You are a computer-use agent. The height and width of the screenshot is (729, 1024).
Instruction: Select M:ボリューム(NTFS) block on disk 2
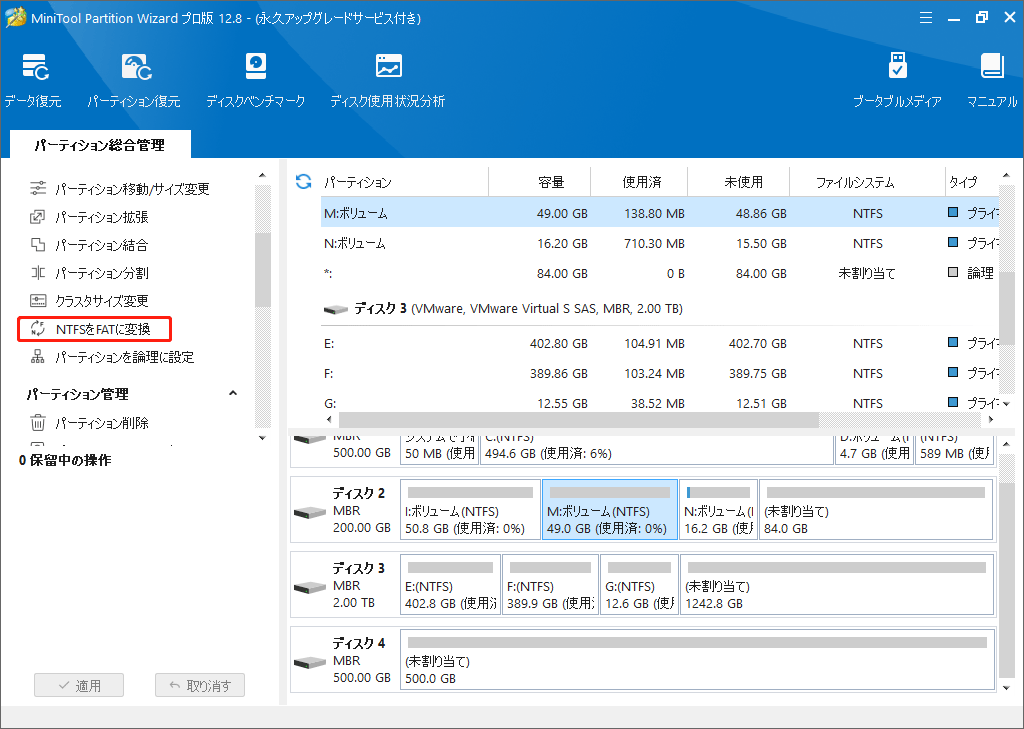tap(609, 510)
